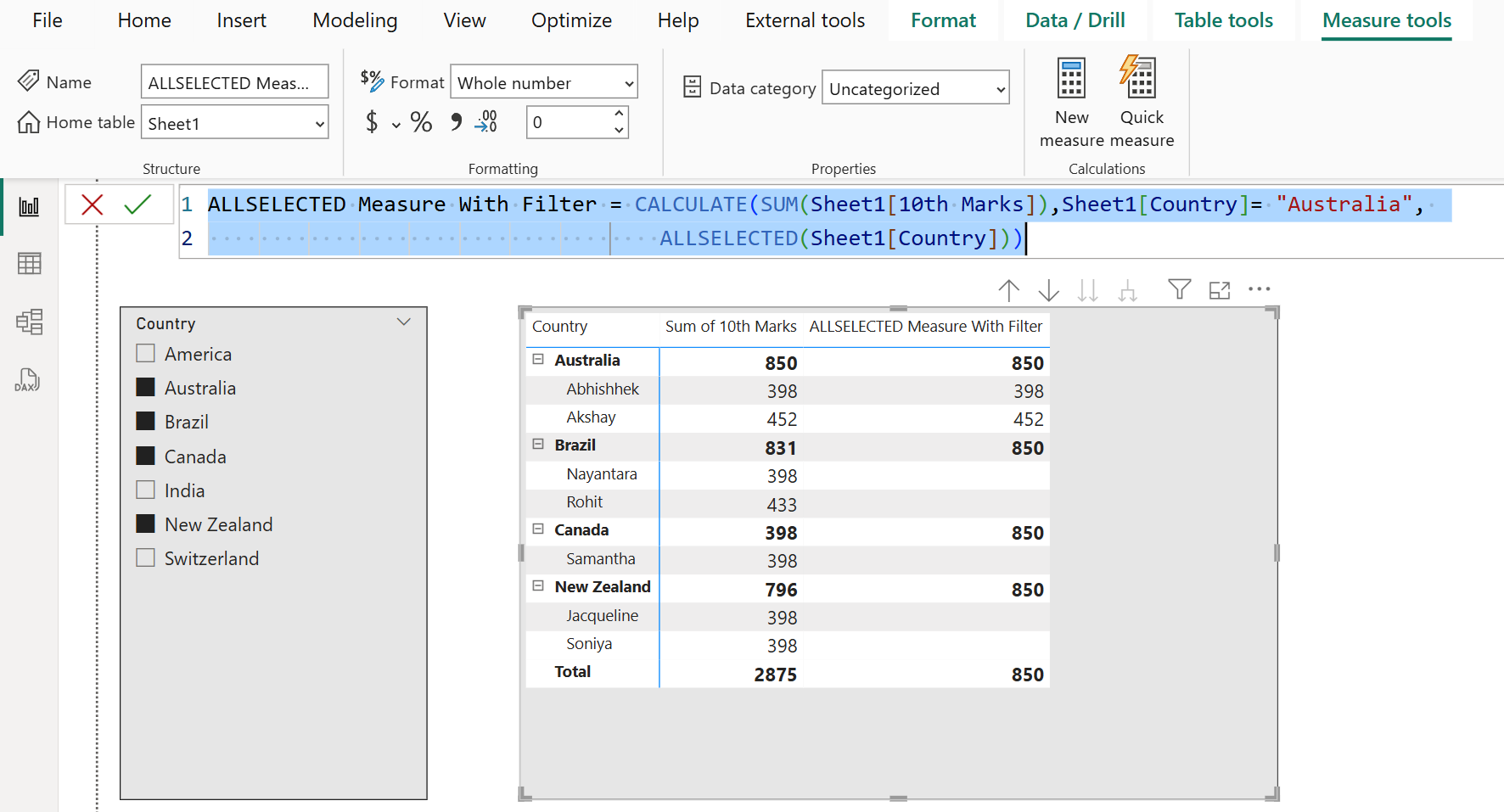Apply percentage format to the measure
1504x812 pixels.
point(421,122)
